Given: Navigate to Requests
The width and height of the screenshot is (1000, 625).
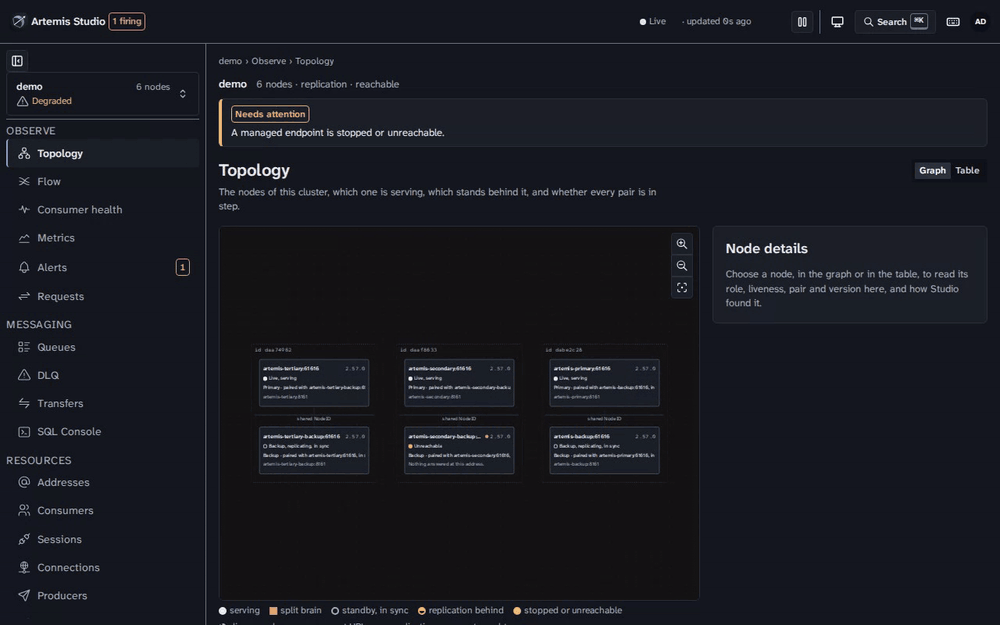Looking at the screenshot, I should tap(103, 297).
